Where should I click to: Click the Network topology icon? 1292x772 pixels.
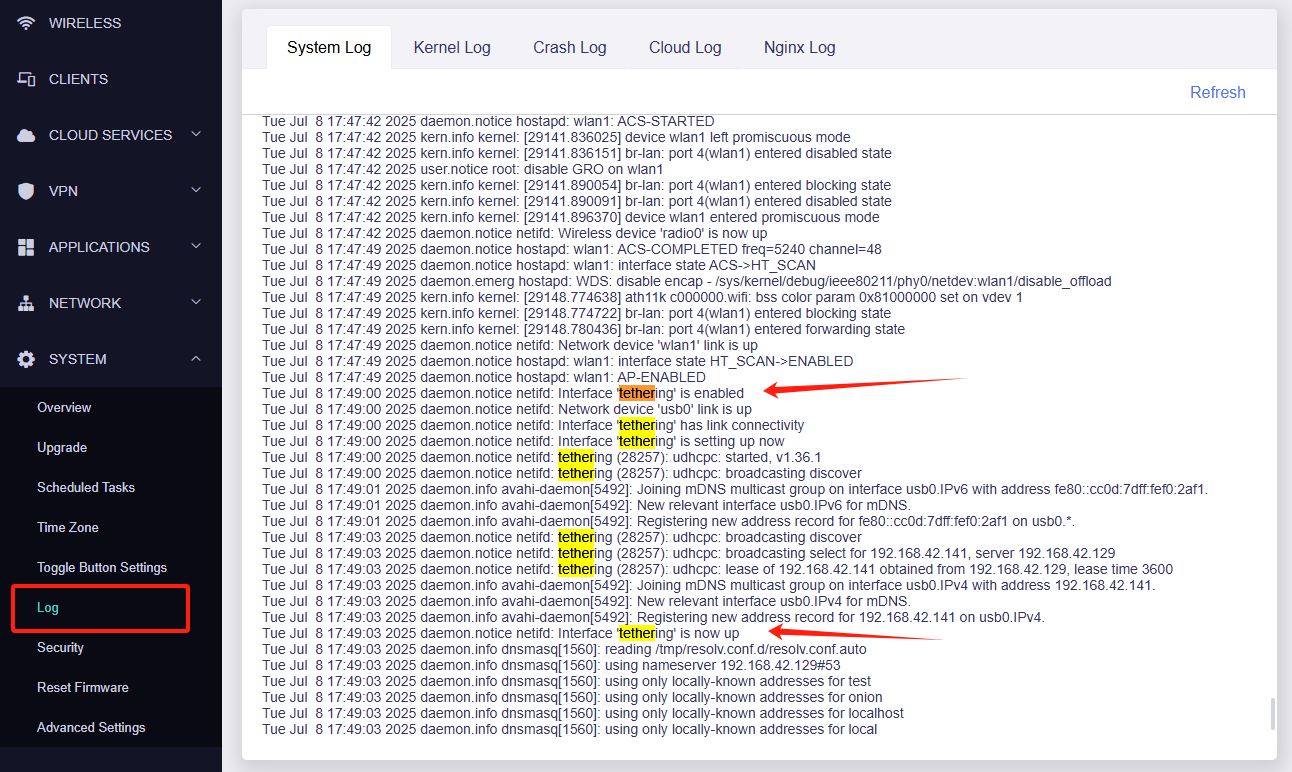tap(27, 303)
